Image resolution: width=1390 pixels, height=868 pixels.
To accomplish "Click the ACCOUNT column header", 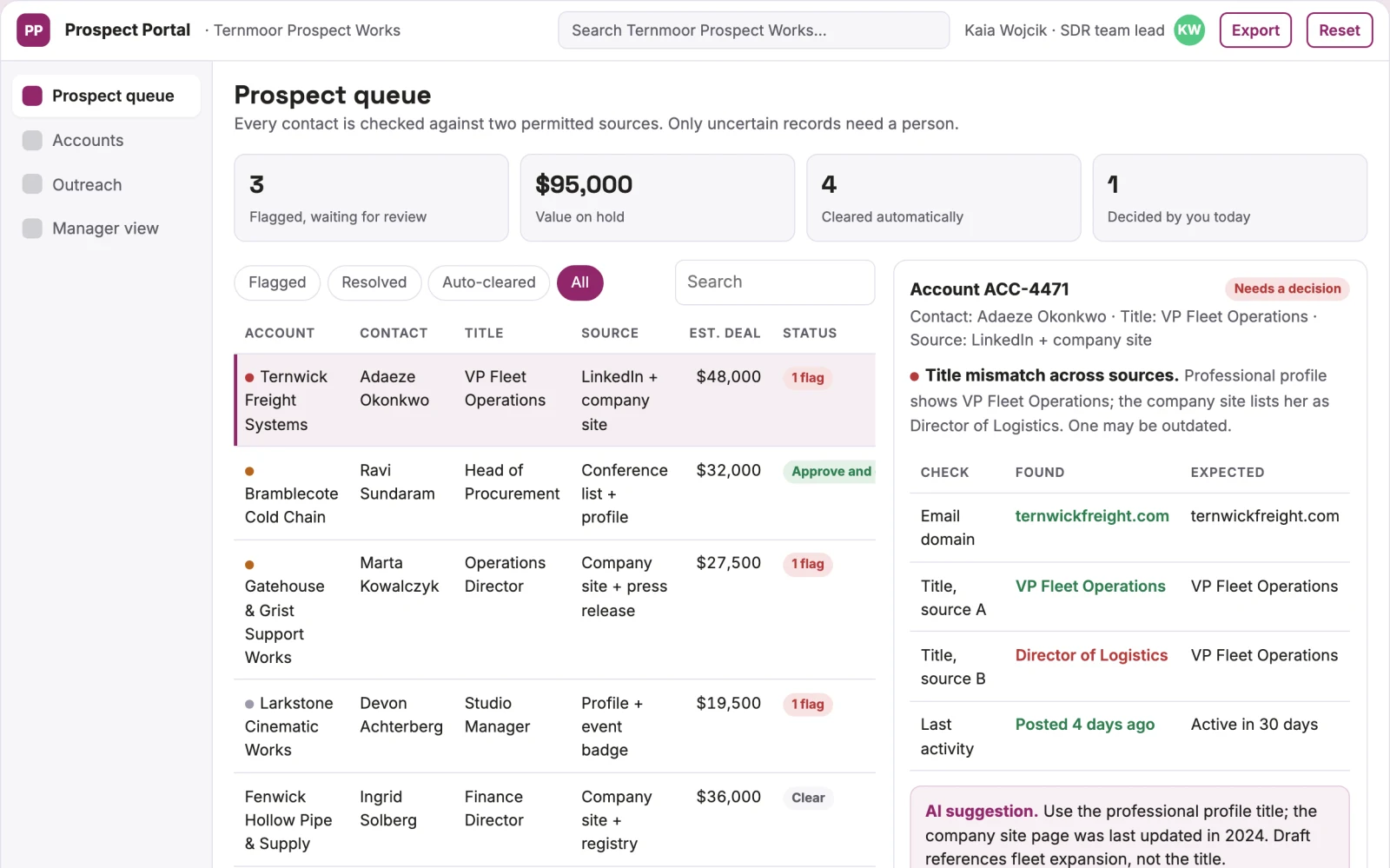I will click(280, 333).
